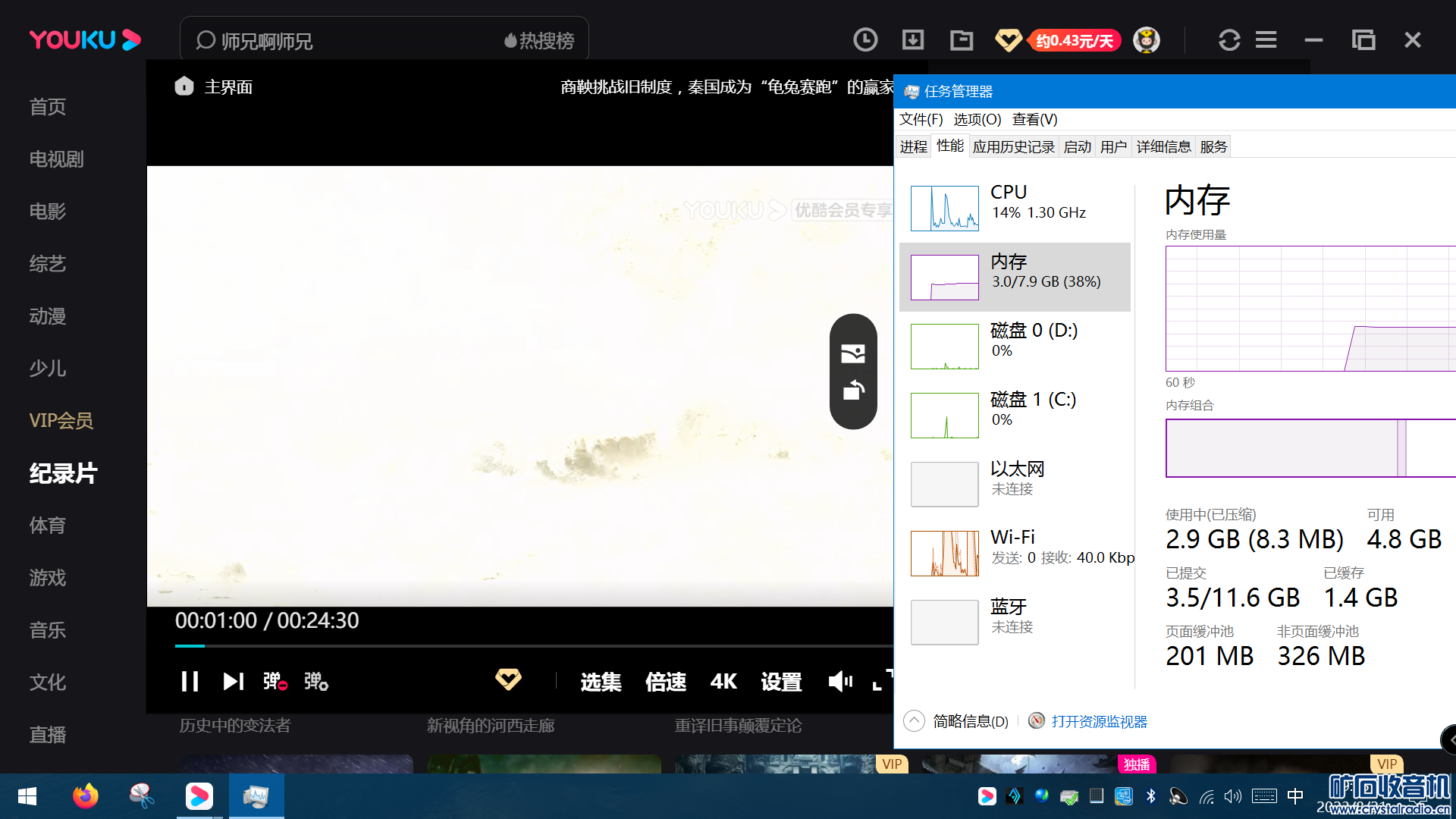Open downloads icon in top bar
1456x819 pixels.
click(x=913, y=39)
